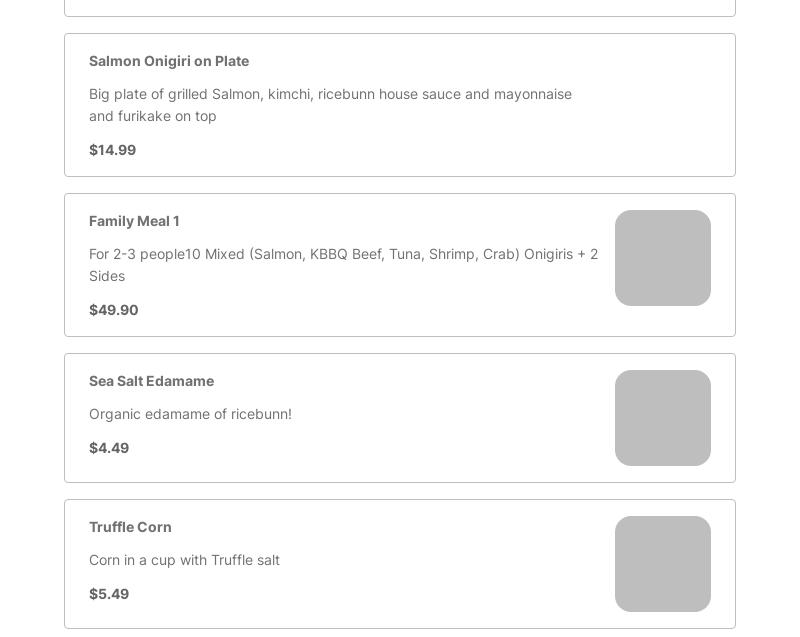Select the $5.49 Truffle Corn price

(x=109, y=594)
